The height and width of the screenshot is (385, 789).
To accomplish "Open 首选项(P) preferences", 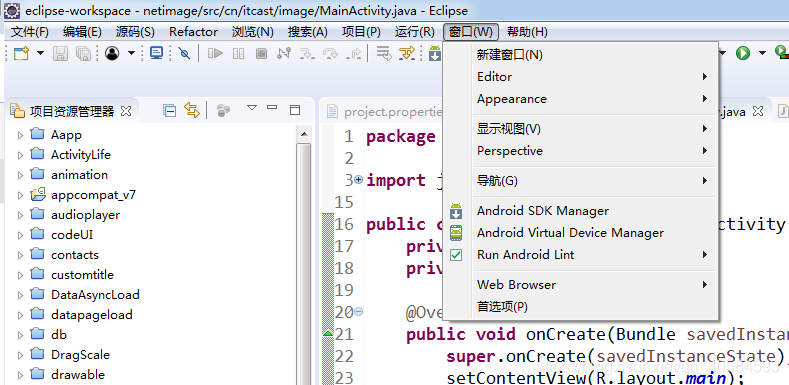I will click(x=580, y=306).
